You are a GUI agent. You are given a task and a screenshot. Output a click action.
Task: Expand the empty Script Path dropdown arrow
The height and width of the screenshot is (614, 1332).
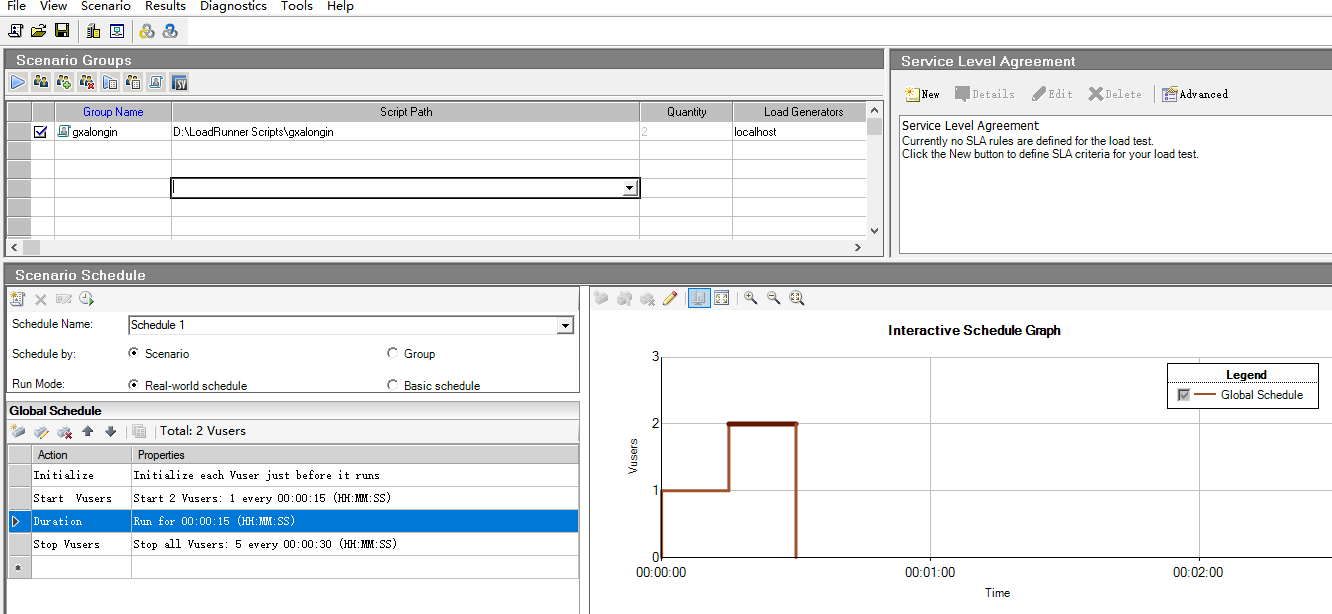(x=629, y=188)
